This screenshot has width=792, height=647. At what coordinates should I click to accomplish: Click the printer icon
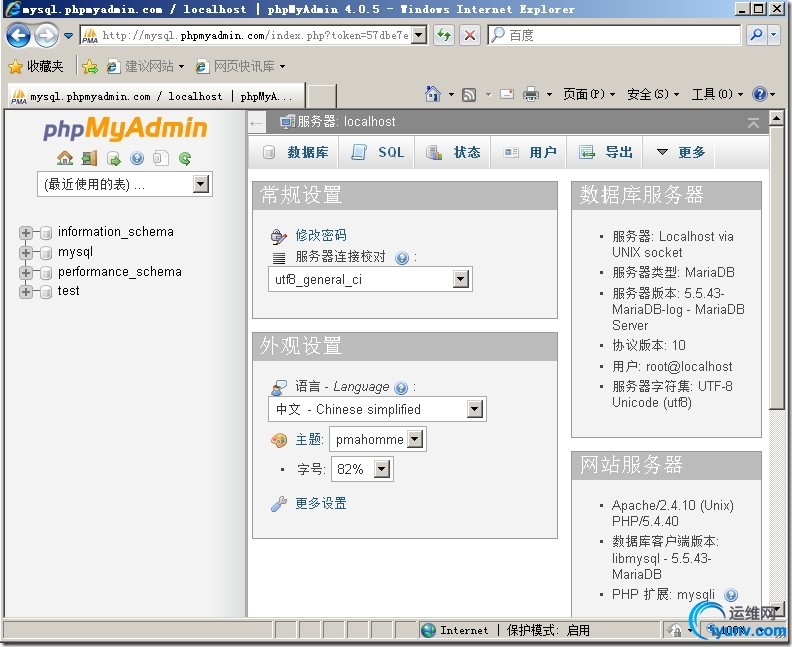coord(531,94)
